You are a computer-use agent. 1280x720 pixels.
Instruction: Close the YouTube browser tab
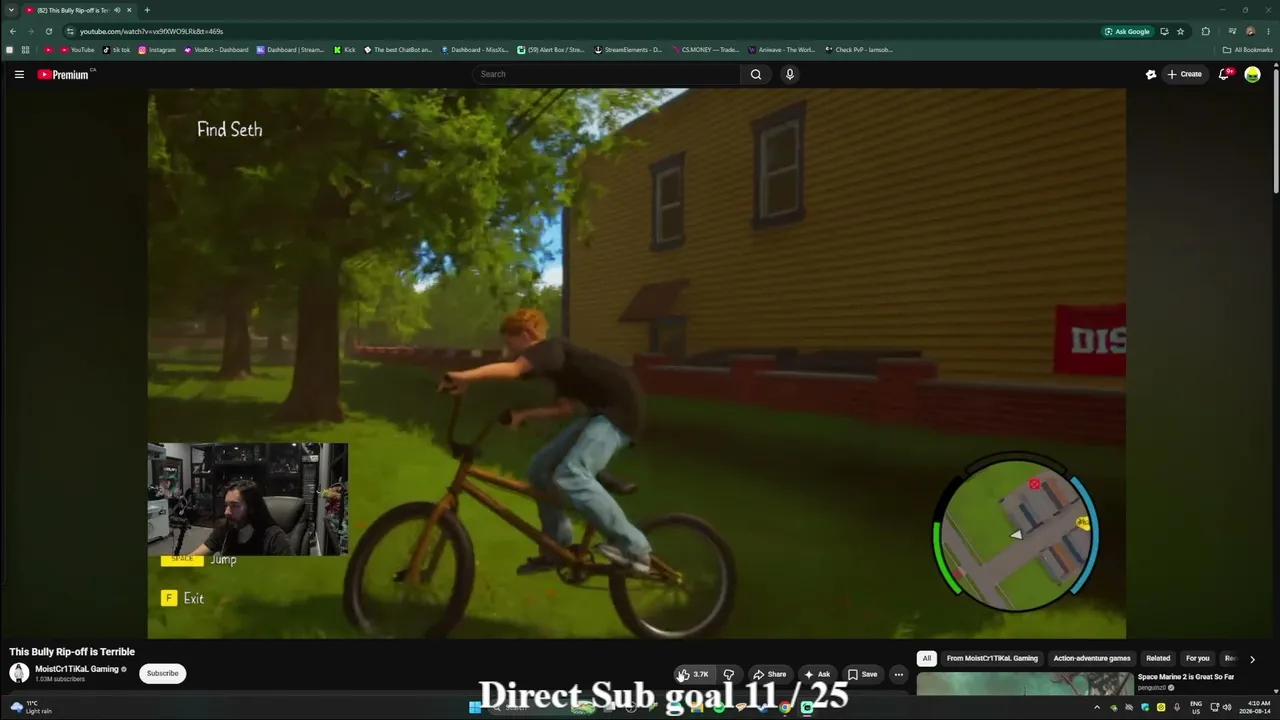tap(129, 10)
